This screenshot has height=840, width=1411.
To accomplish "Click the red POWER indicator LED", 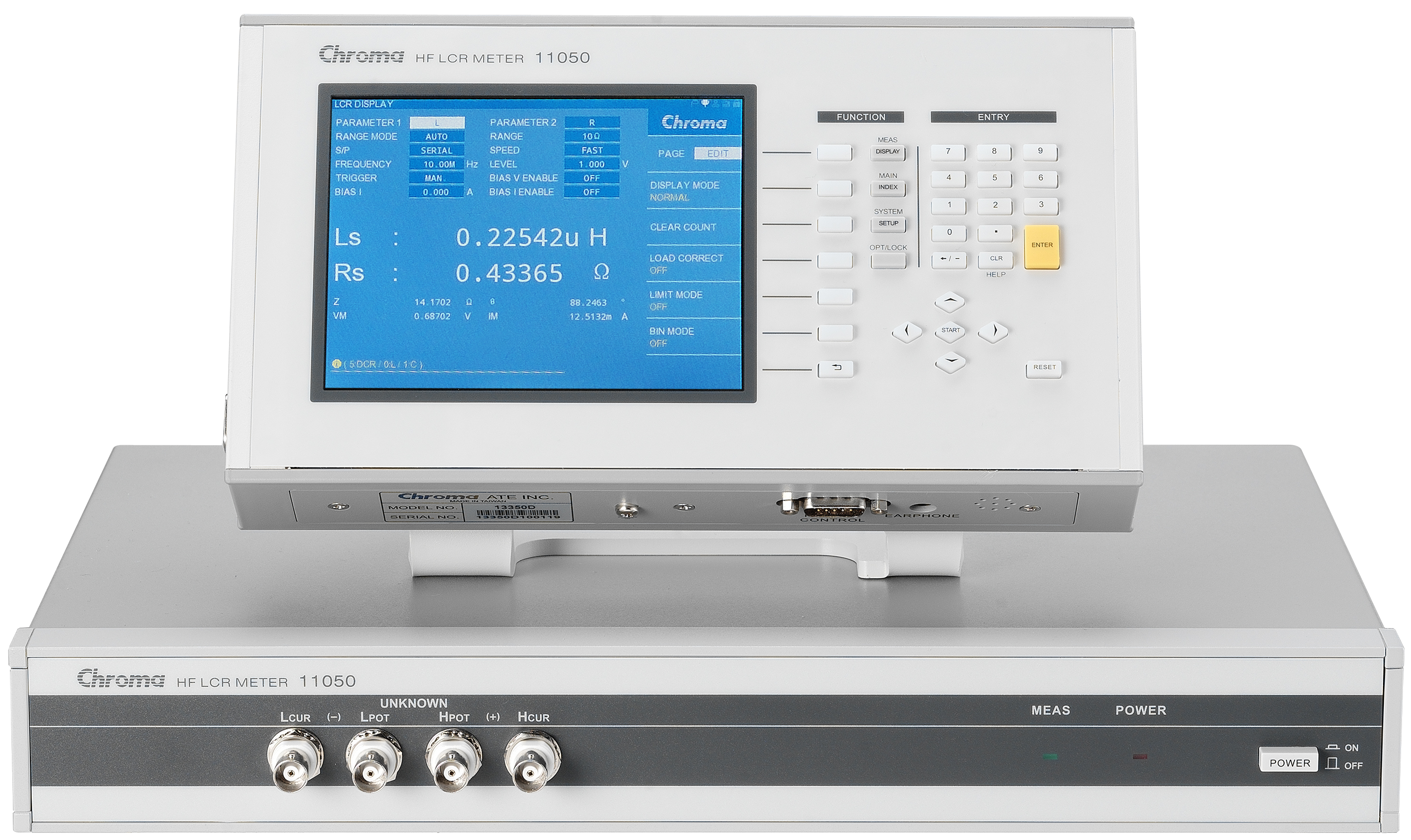I will coord(1140,756).
